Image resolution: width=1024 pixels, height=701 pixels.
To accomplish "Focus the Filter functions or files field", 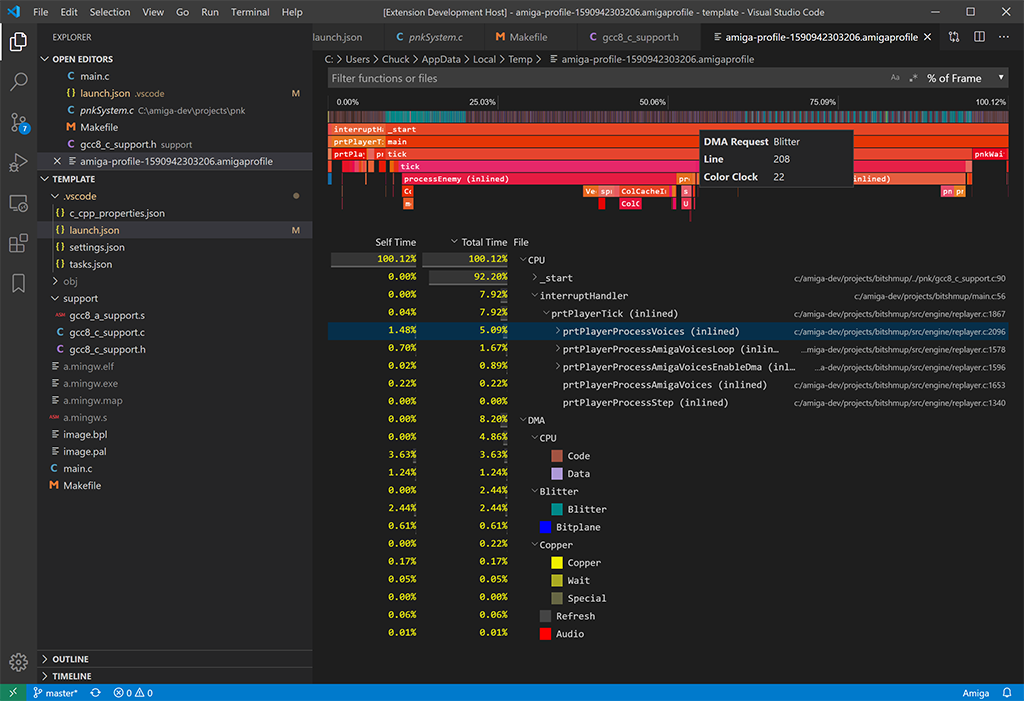I will pos(607,78).
